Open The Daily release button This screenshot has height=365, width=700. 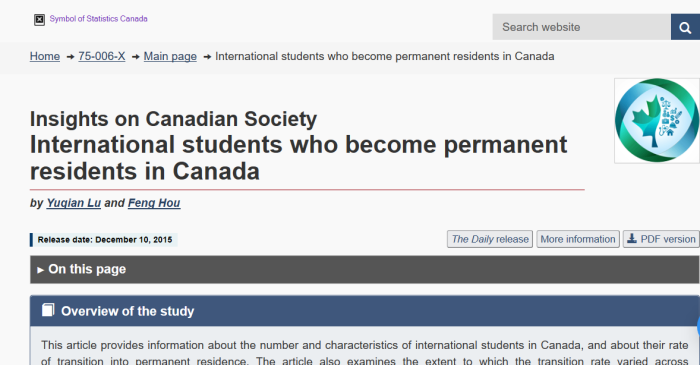tap(490, 239)
